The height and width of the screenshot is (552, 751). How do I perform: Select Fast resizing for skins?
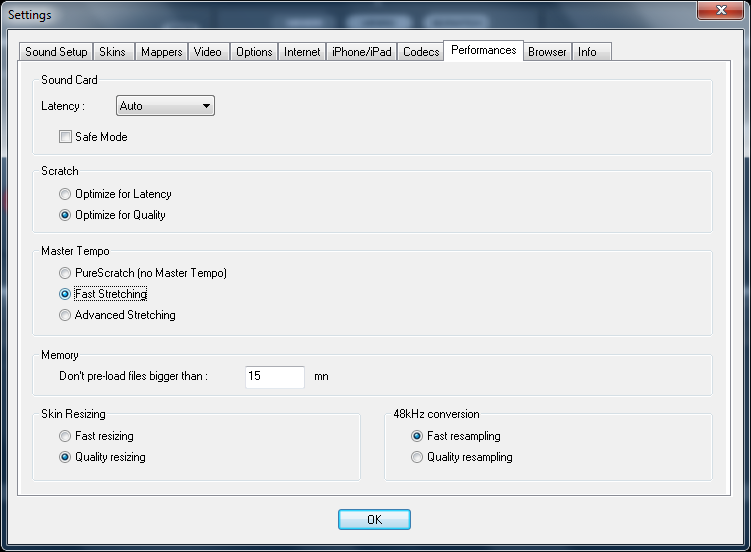(66, 436)
